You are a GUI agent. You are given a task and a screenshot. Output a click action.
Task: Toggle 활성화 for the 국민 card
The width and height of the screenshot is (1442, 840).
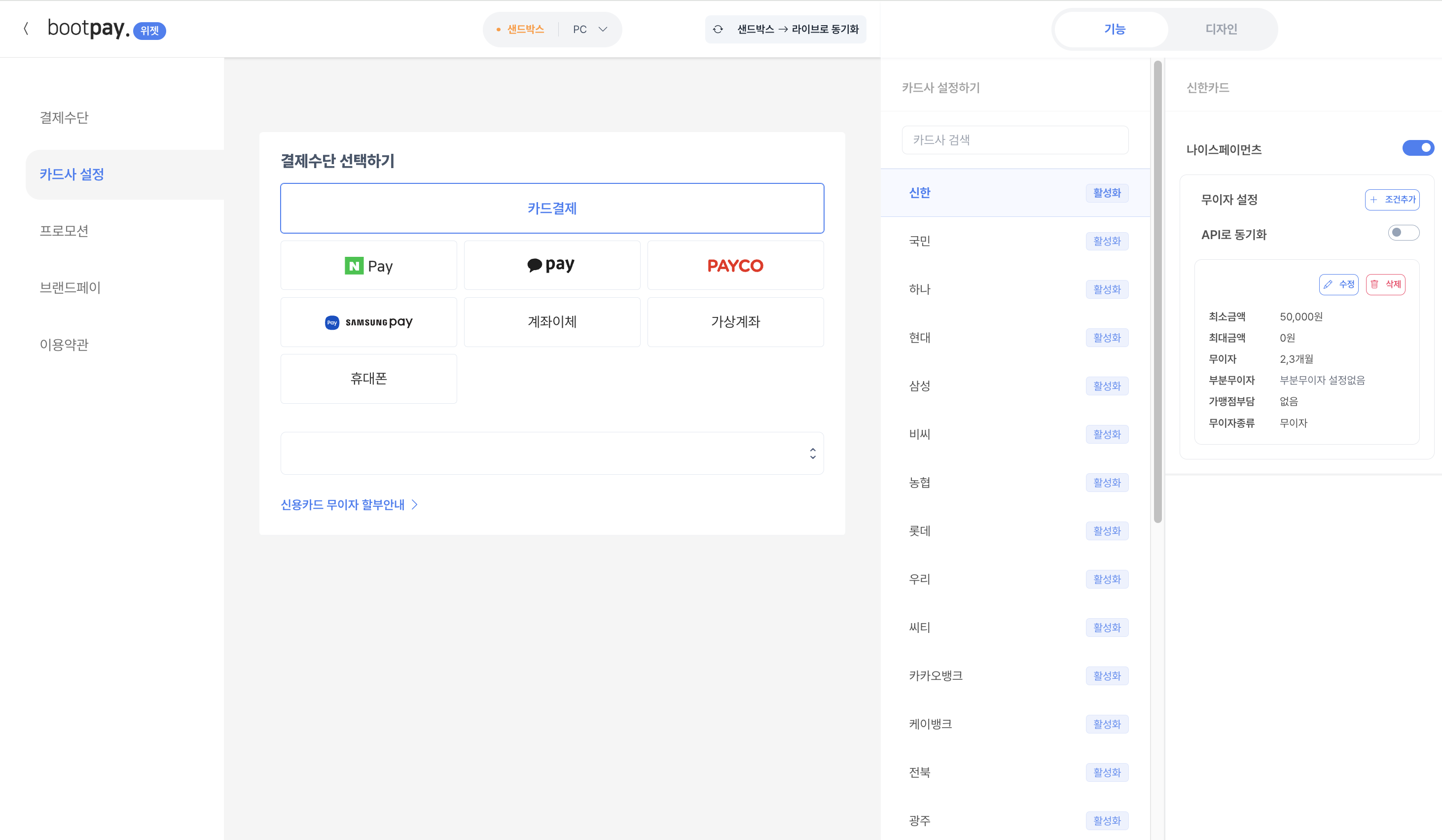1106,241
